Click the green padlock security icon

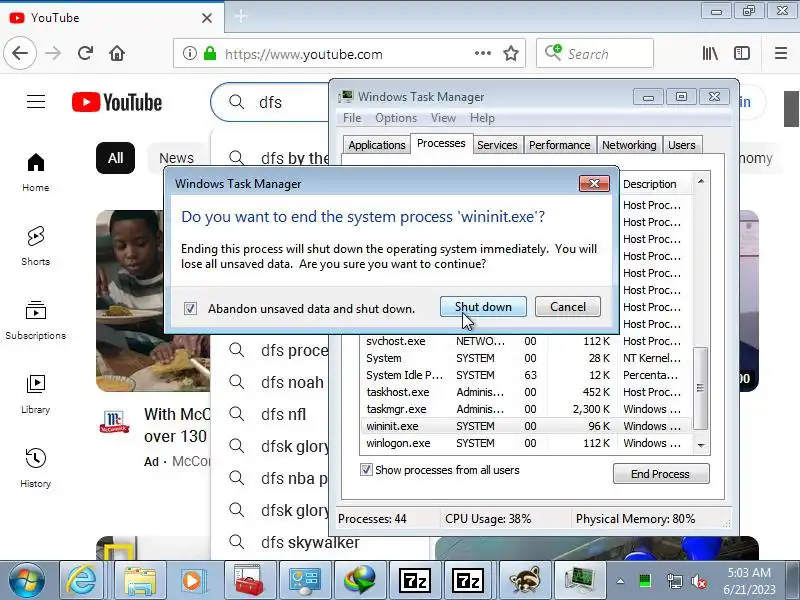[210, 53]
